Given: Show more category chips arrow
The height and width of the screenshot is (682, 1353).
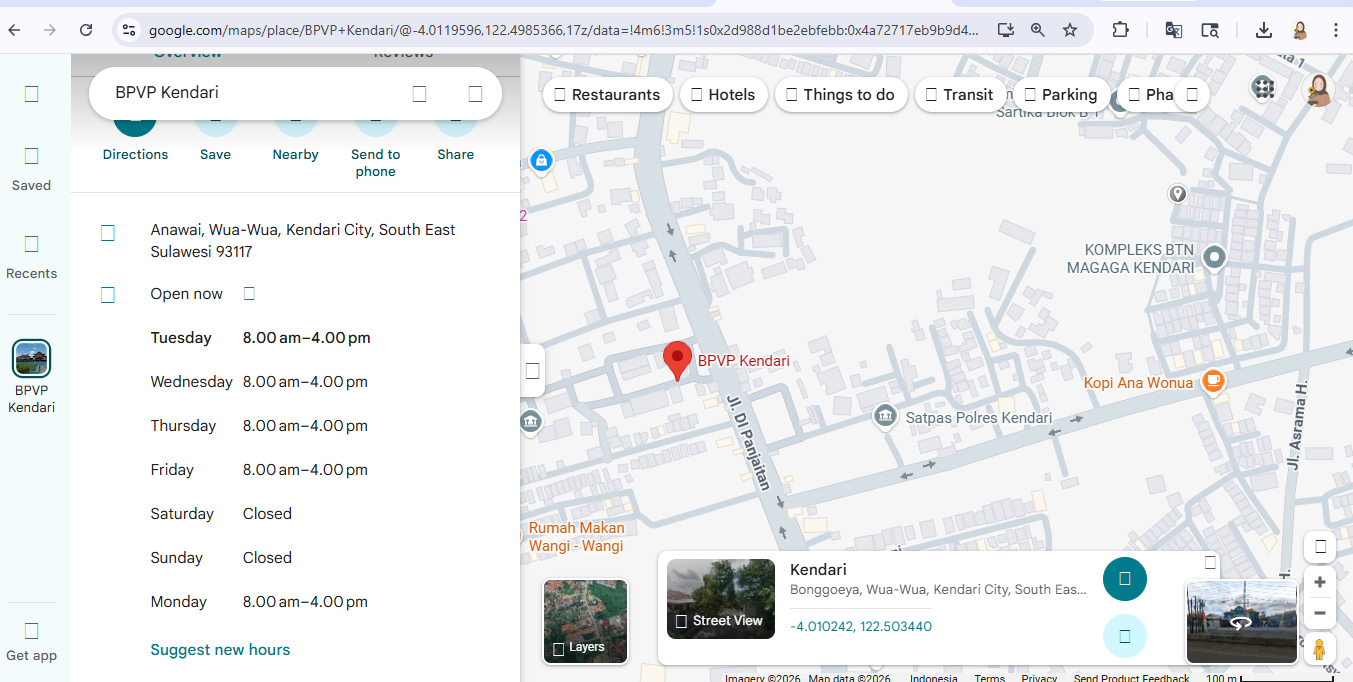Looking at the screenshot, I should [x=1192, y=95].
